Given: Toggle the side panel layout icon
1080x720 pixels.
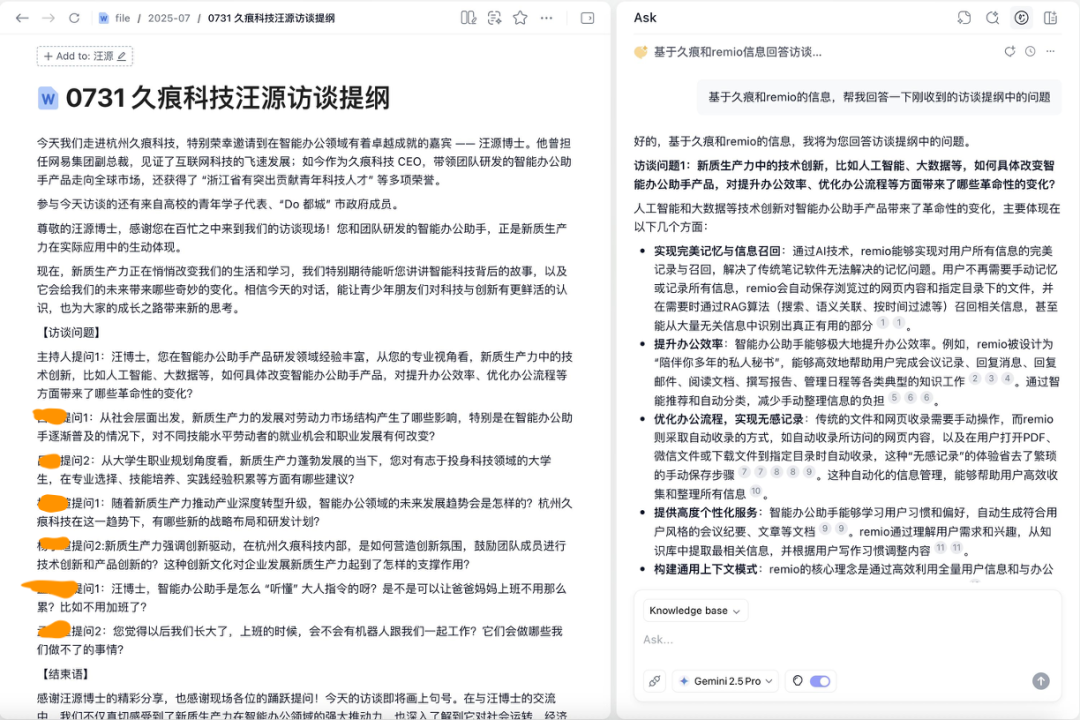Looking at the screenshot, I should tap(588, 18).
